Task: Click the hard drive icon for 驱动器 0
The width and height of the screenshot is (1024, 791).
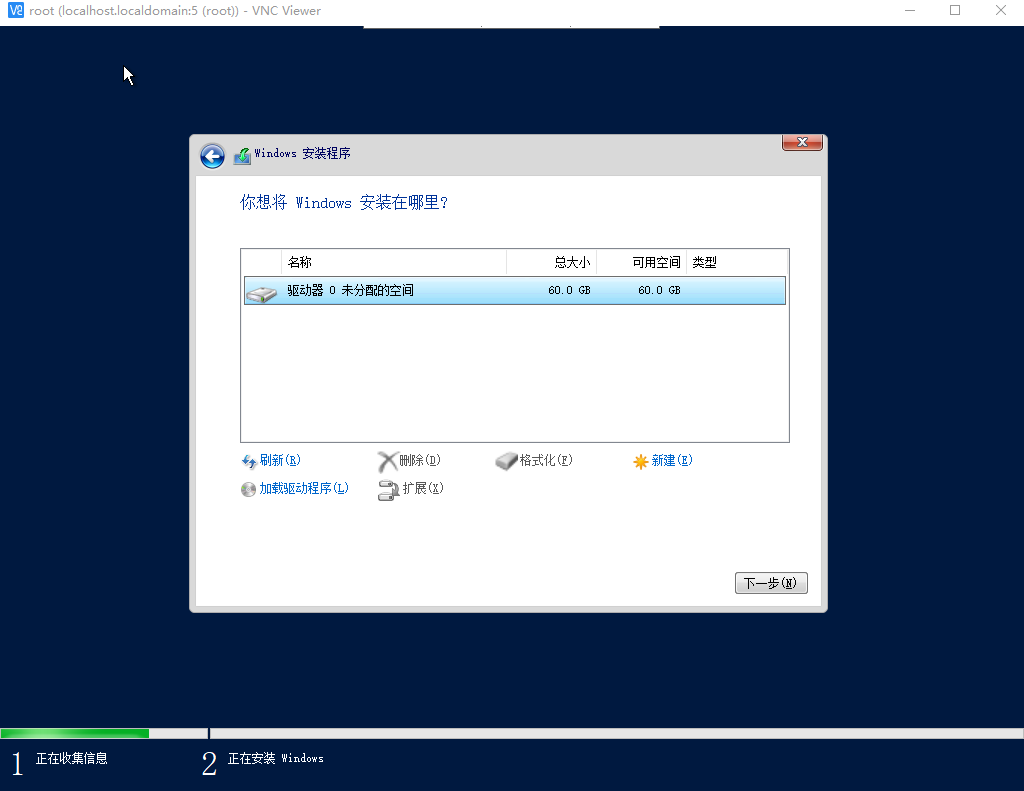Action: pyautogui.click(x=262, y=294)
